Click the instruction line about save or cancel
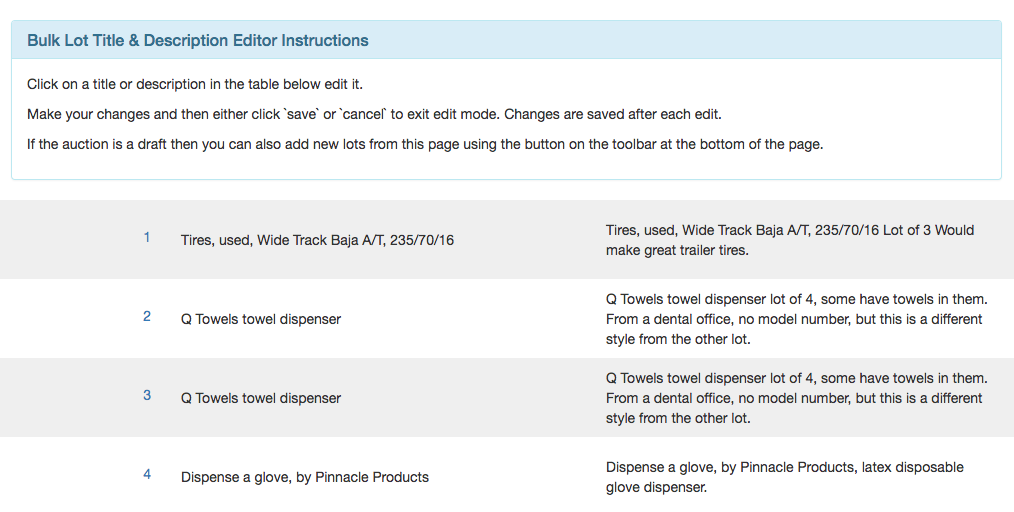Image resolution: width=1014 pixels, height=512 pixels. tap(374, 114)
